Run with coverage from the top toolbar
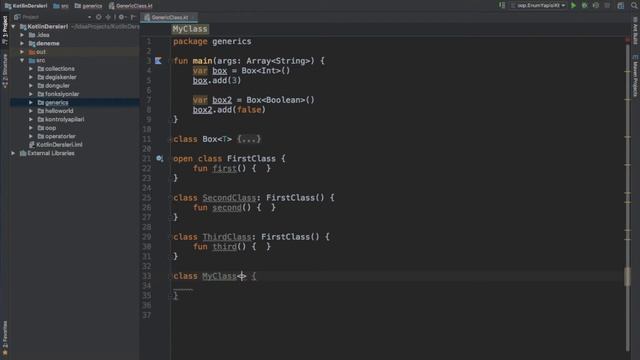Image resolution: width=640 pixels, height=360 pixels. (x=596, y=5)
